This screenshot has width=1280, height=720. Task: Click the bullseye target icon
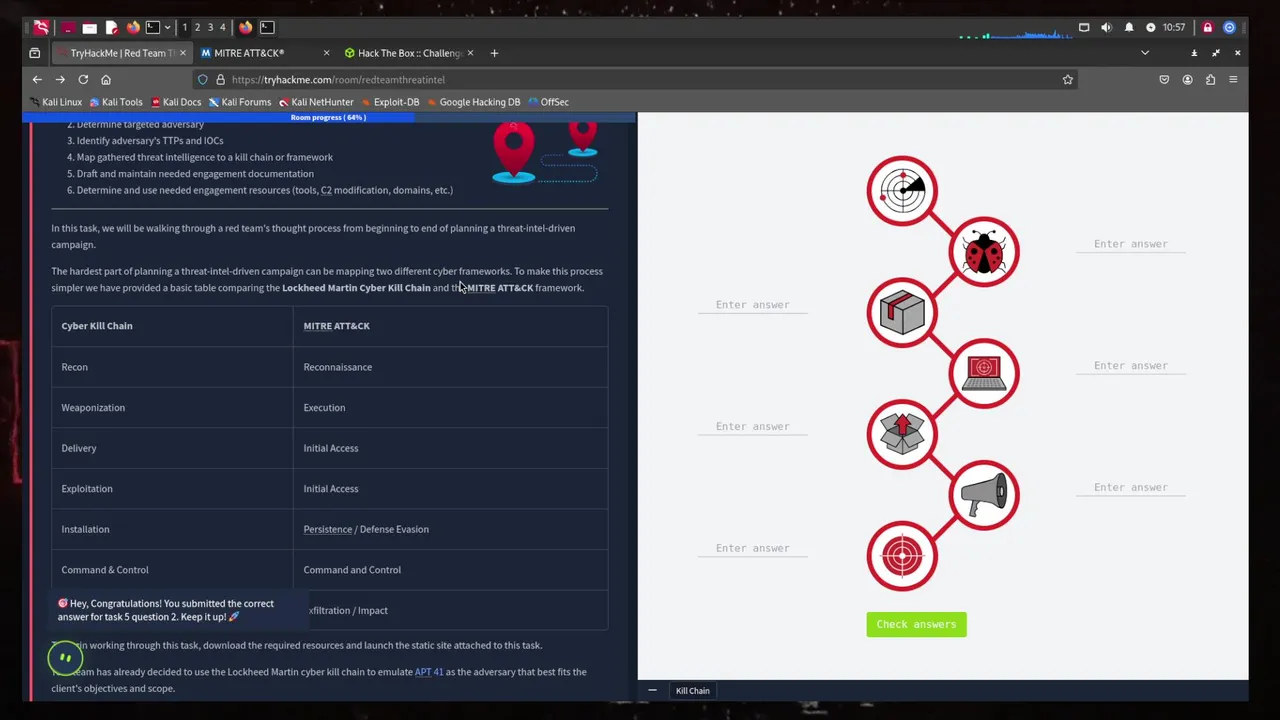pyautogui.click(x=902, y=556)
